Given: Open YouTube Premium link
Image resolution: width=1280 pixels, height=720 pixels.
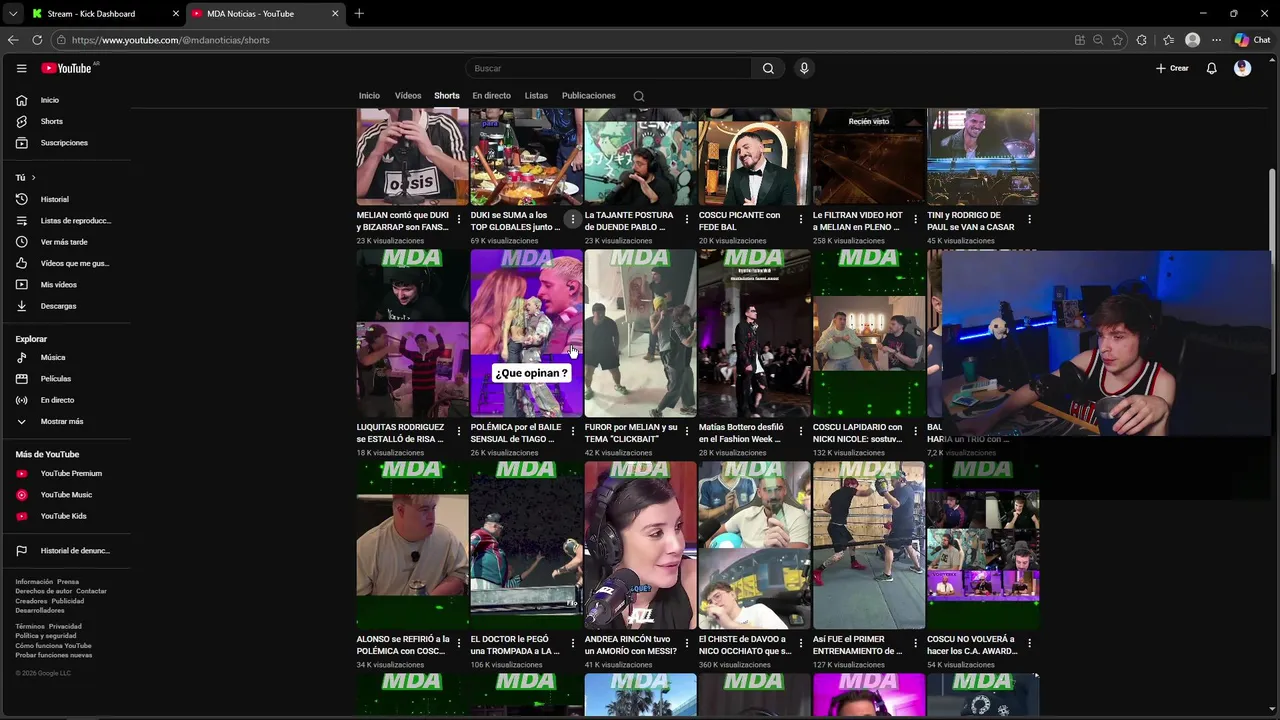Looking at the screenshot, I should click(65, 473).
